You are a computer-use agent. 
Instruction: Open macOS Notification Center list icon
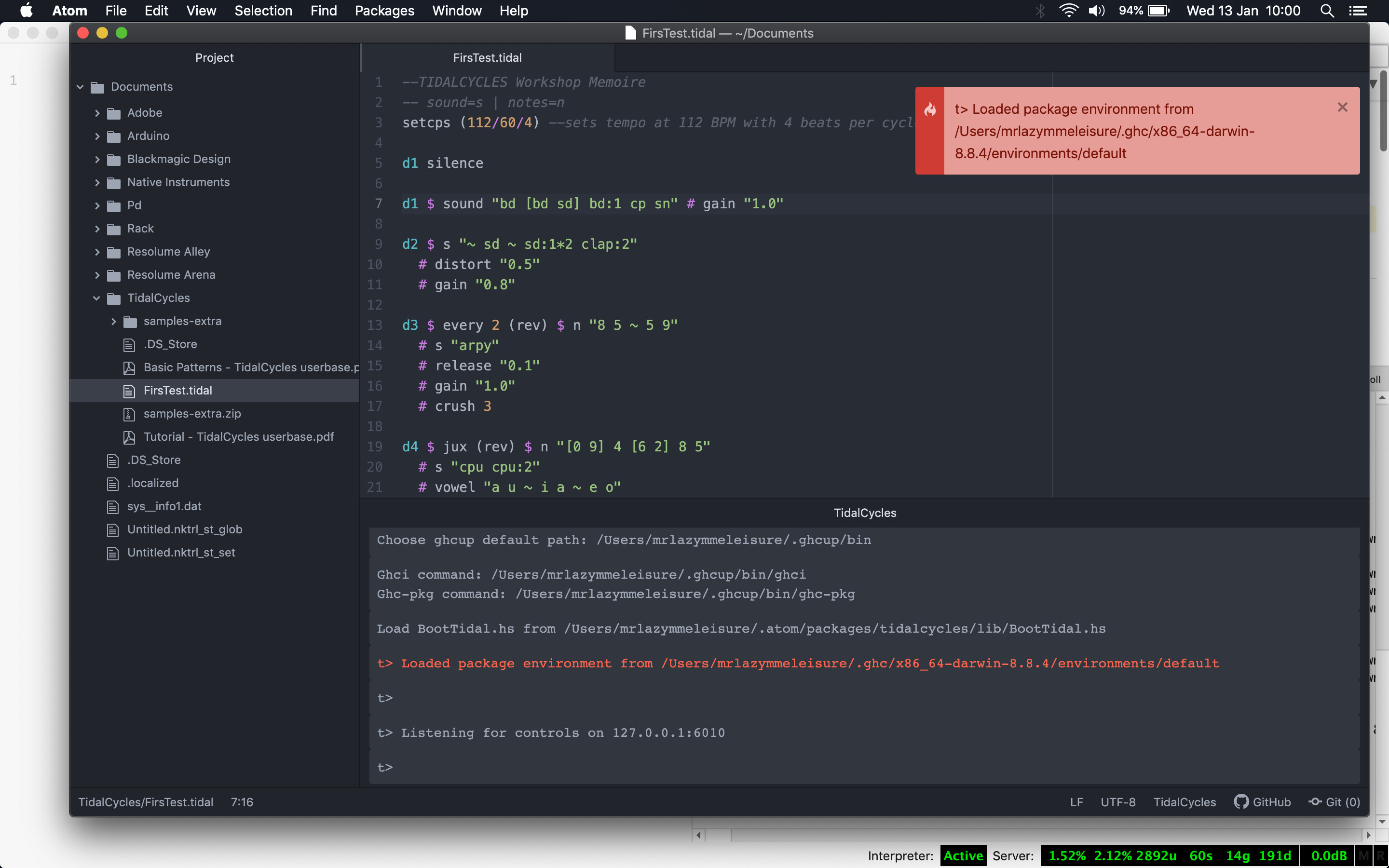click(1358, 11)
